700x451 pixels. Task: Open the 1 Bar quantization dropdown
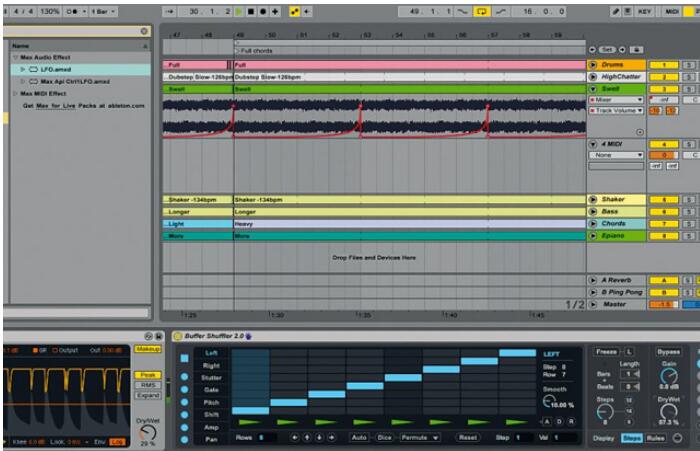[103, 12]
